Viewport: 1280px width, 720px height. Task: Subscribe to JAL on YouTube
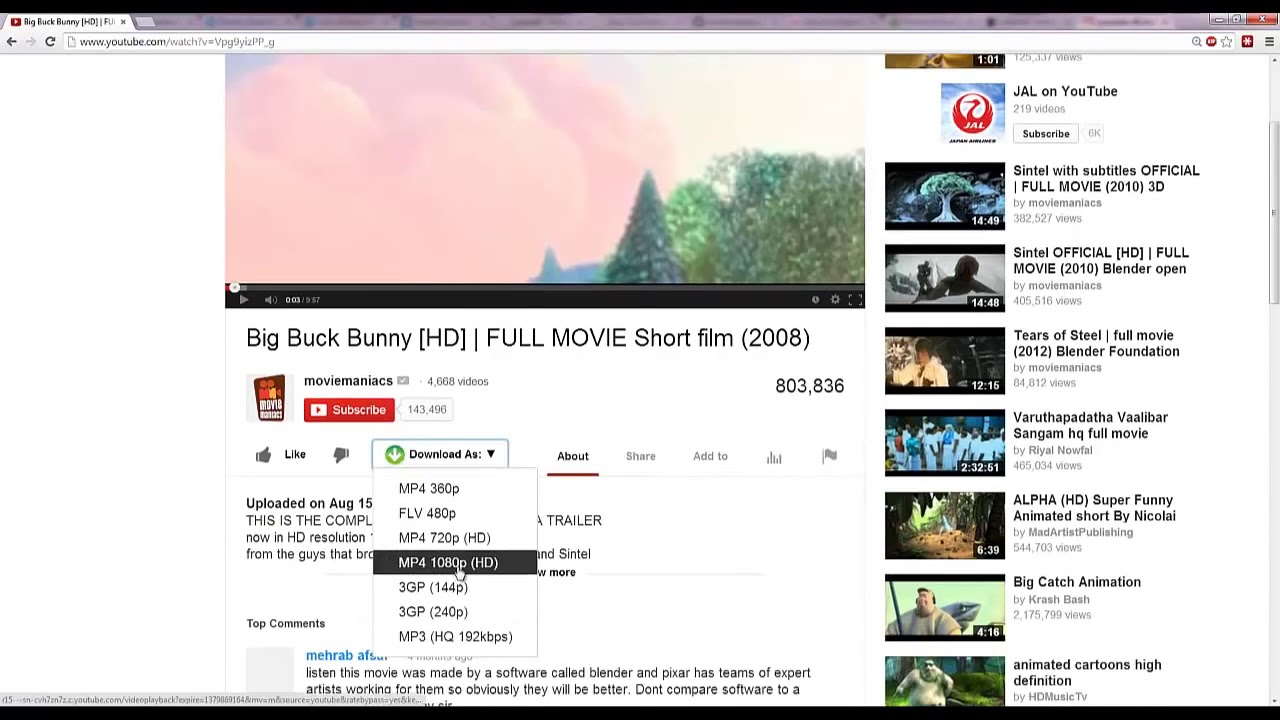tap(1046, 133)
